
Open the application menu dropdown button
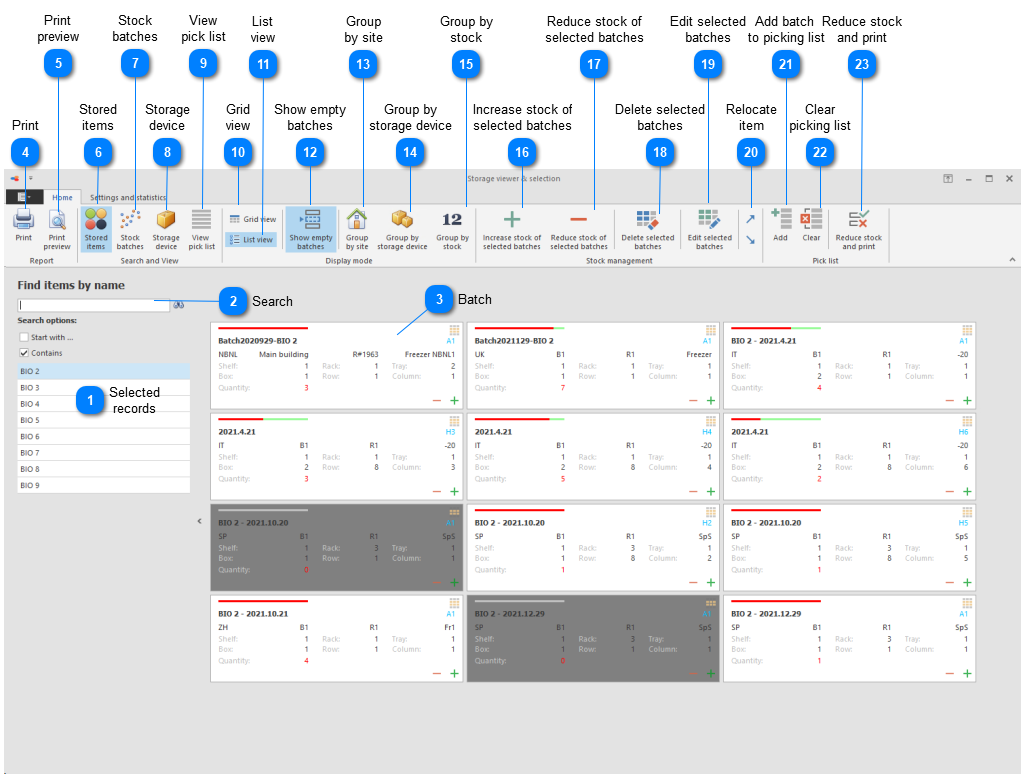(24, 197)
